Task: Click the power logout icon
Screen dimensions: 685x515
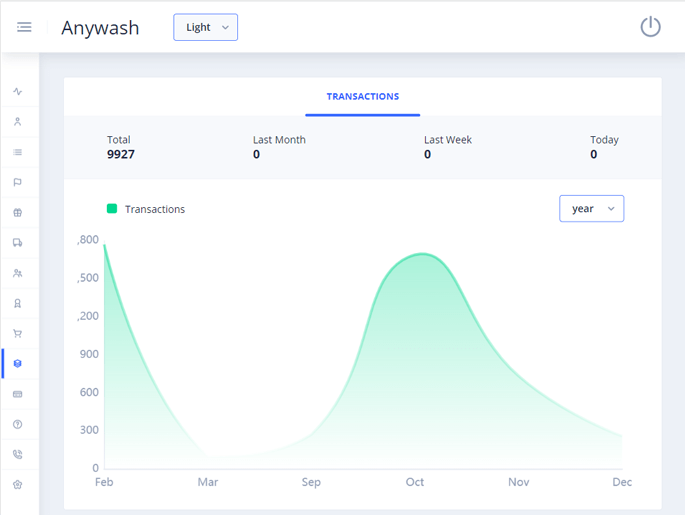Action: pos(650,27)
